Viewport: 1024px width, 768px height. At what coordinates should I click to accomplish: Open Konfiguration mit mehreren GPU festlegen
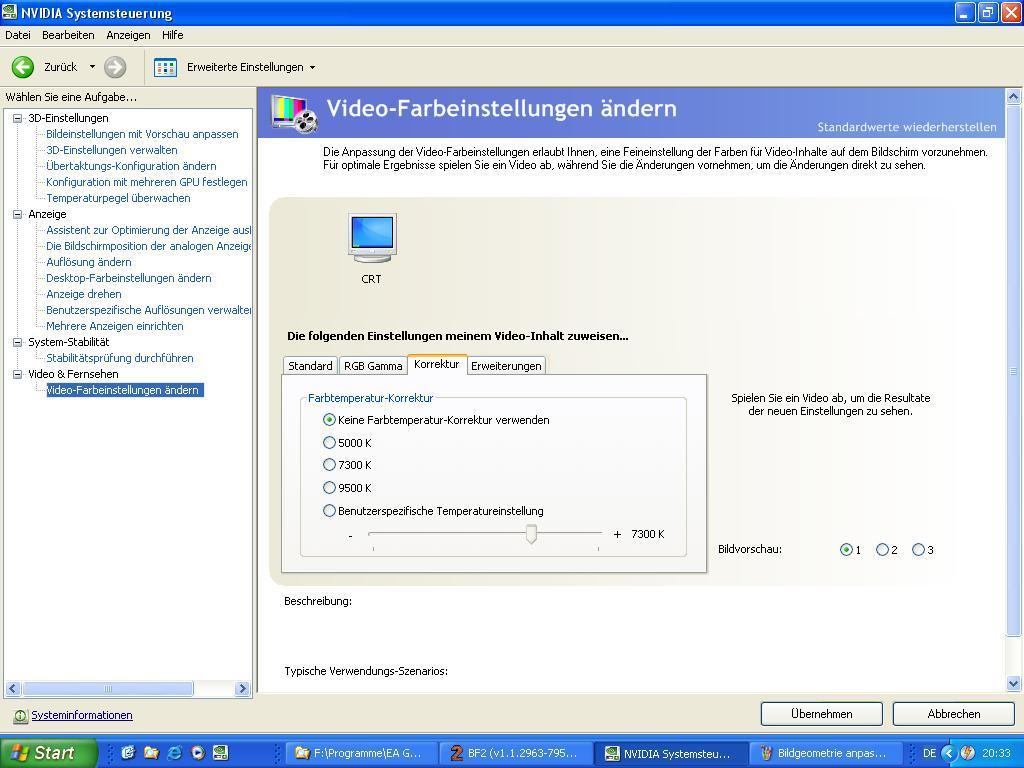click(x=146, y=182)
